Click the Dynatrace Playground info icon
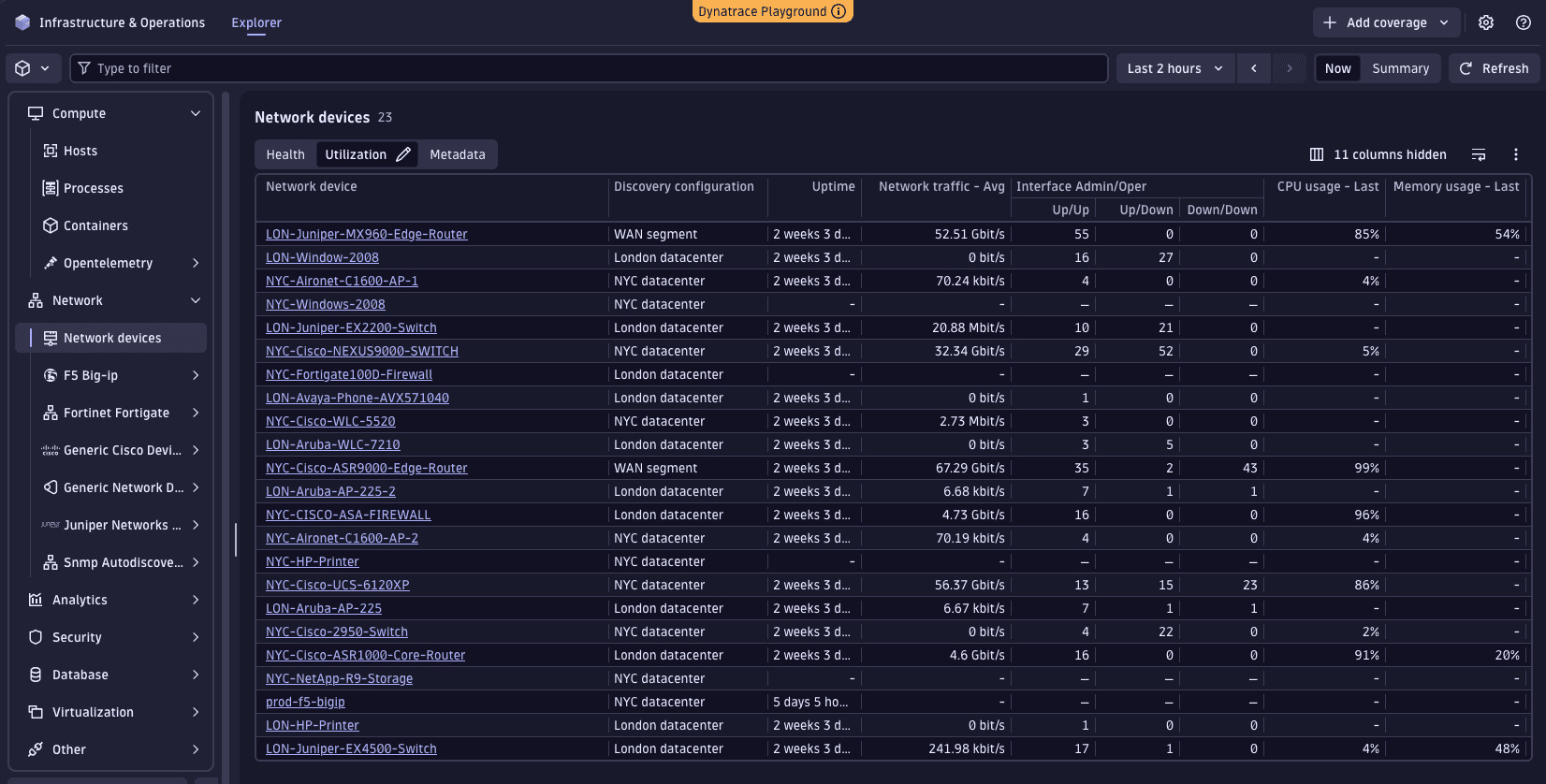This screenshot has height=784, width=1546. click(x=839, y=11)
